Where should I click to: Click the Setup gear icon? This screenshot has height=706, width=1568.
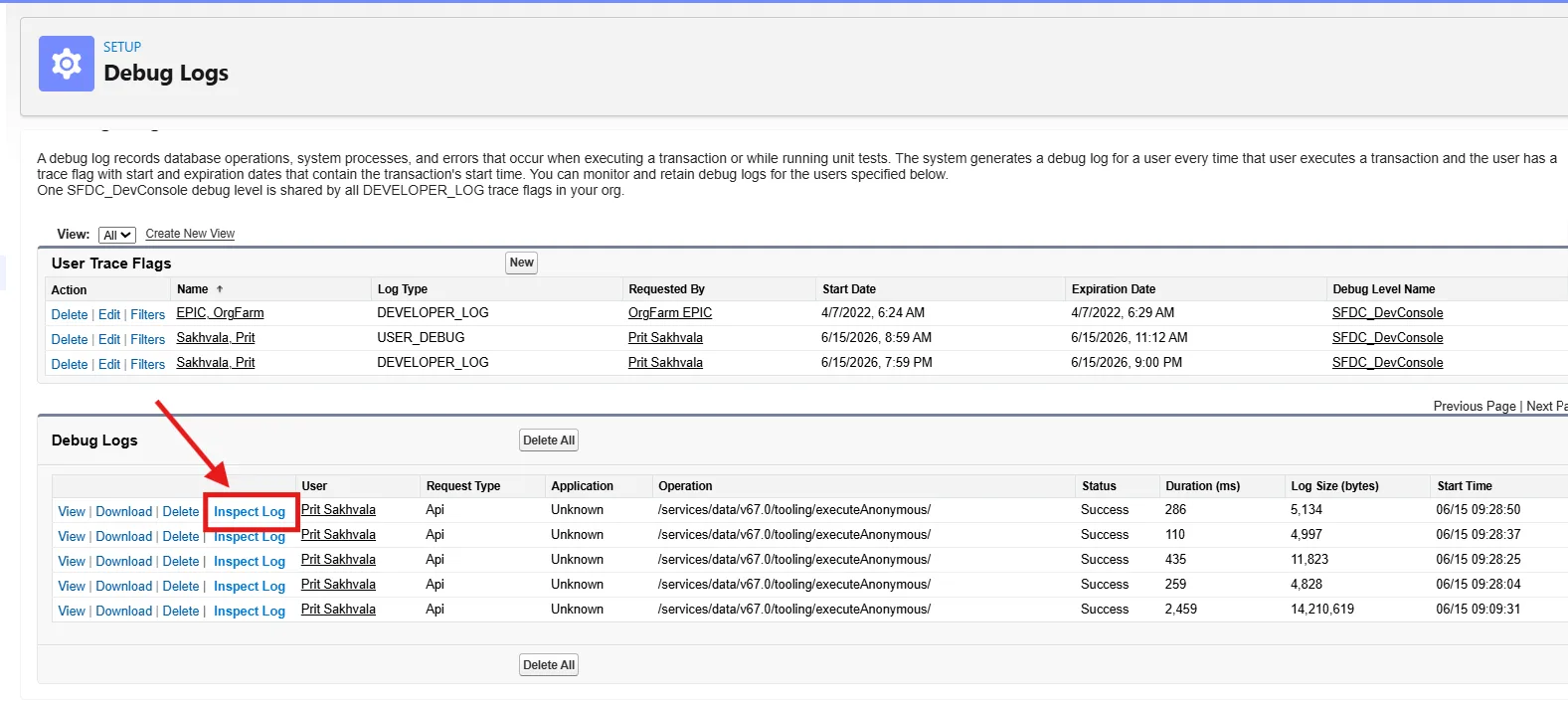tap(67, 64)
